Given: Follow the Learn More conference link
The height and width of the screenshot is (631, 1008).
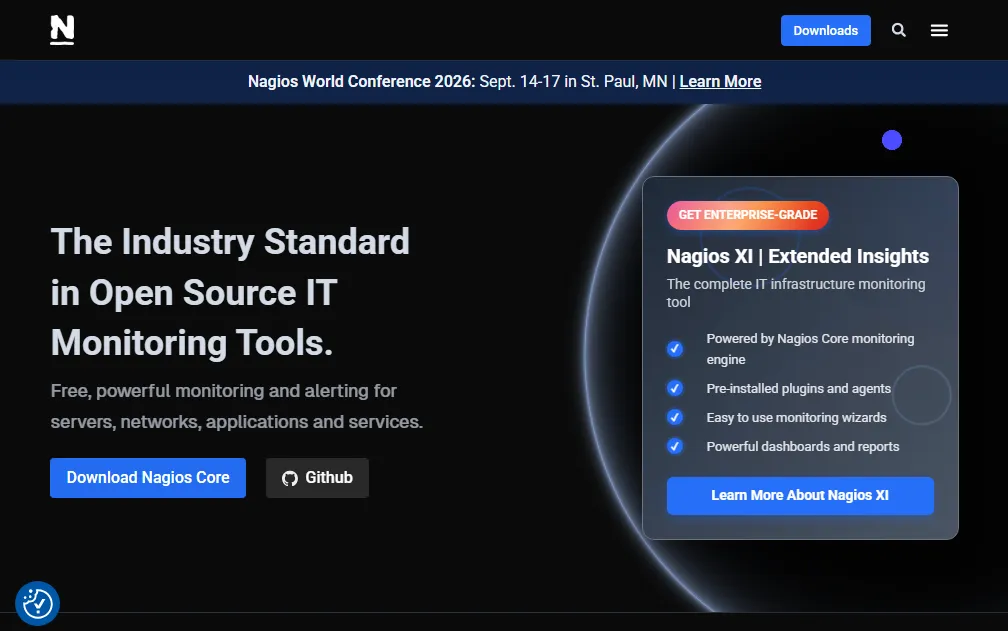Looking at the screenshot, I should [x=720, y=82].
